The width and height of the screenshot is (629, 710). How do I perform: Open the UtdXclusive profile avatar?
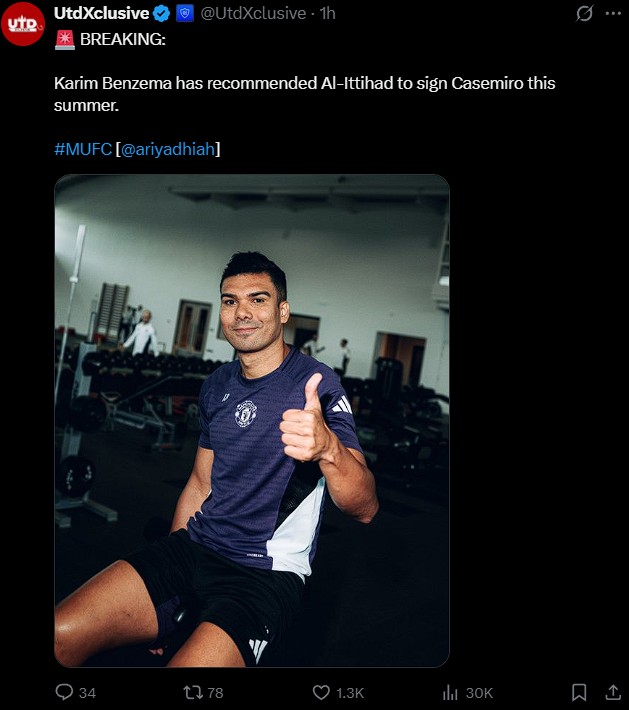(23, 24)
